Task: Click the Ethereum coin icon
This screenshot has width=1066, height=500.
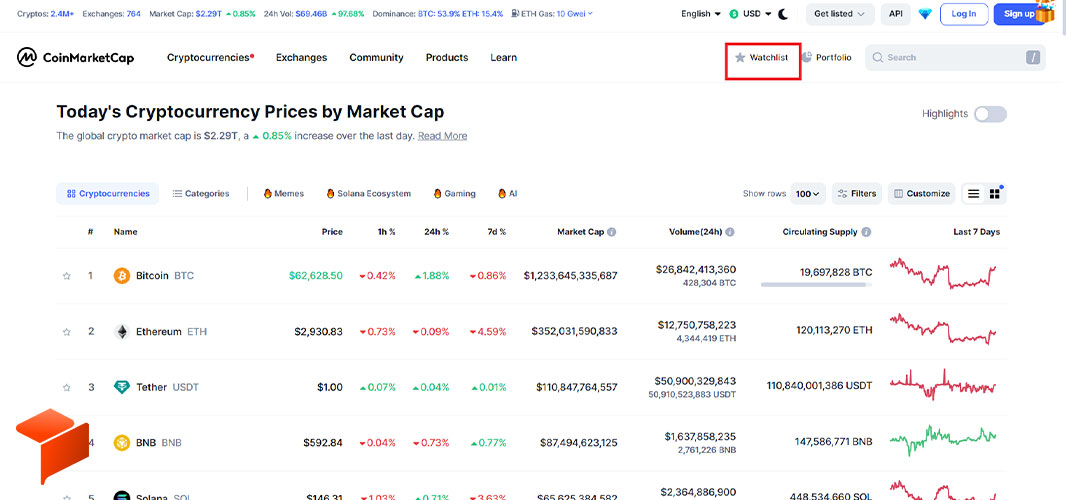Action: click(122, 332)
